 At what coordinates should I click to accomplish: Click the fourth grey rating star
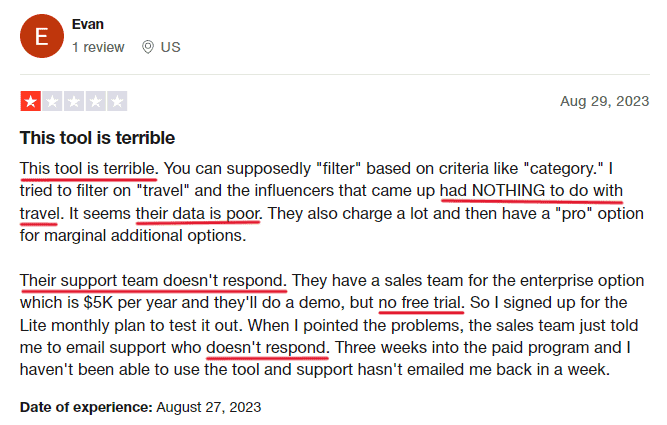96,101
